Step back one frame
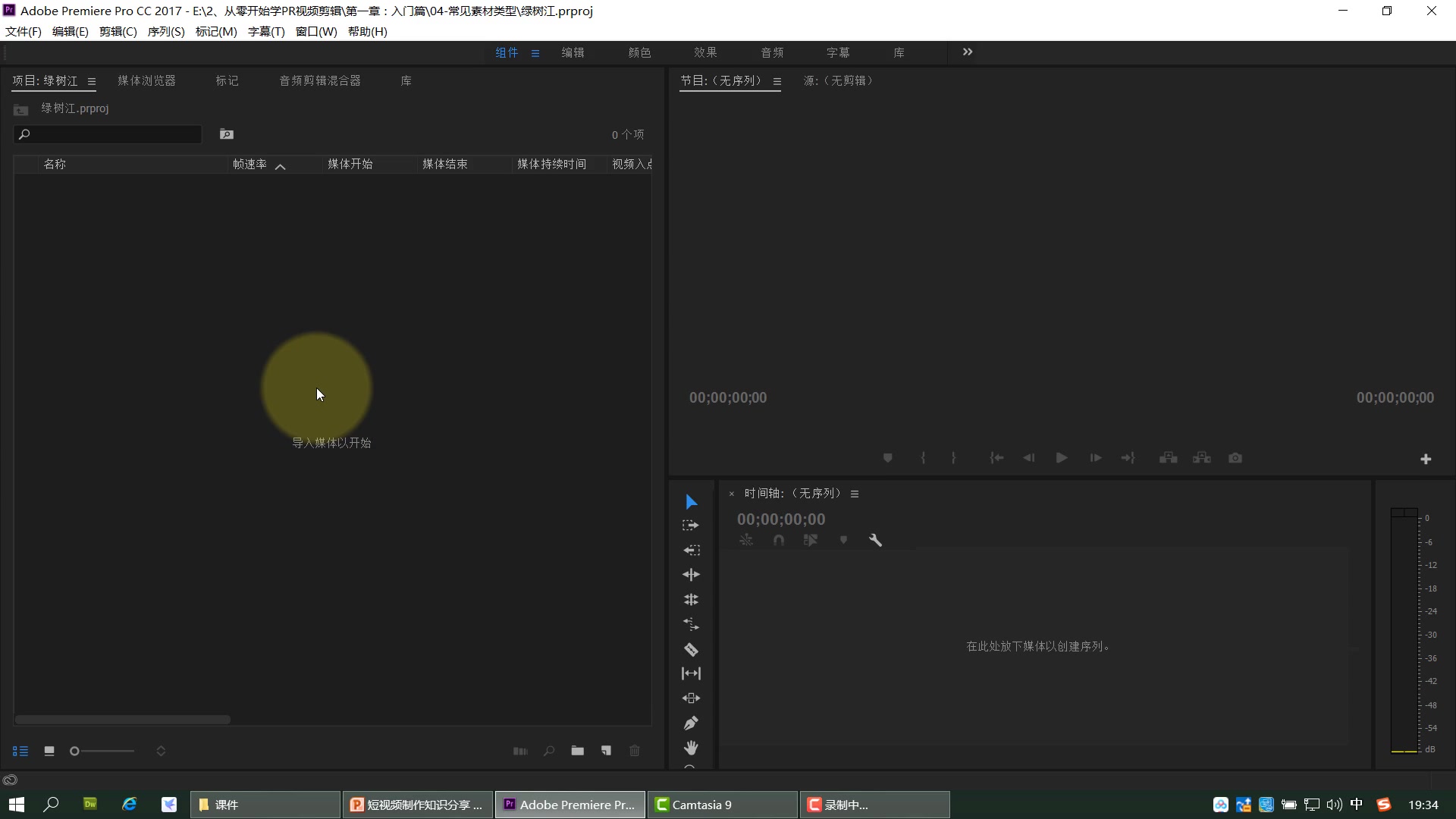1456x819 pixels. [x=1029, y=458]
